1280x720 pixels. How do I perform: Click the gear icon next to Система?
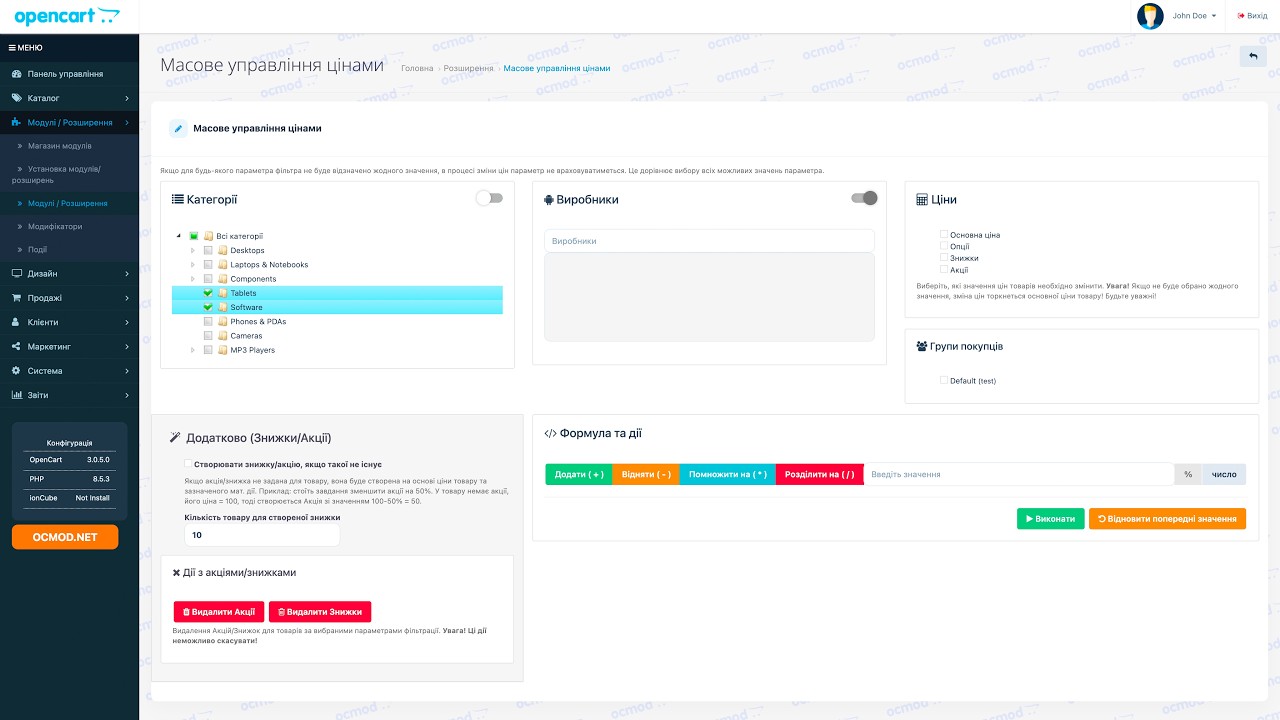point(17,371)
